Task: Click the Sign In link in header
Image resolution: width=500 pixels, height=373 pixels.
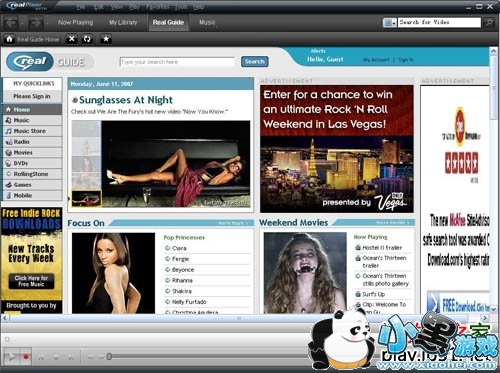Action: pos(406,60)
